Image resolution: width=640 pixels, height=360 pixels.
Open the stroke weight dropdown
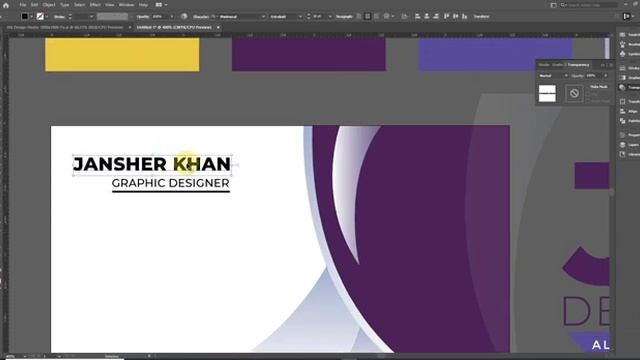point(91,17)
